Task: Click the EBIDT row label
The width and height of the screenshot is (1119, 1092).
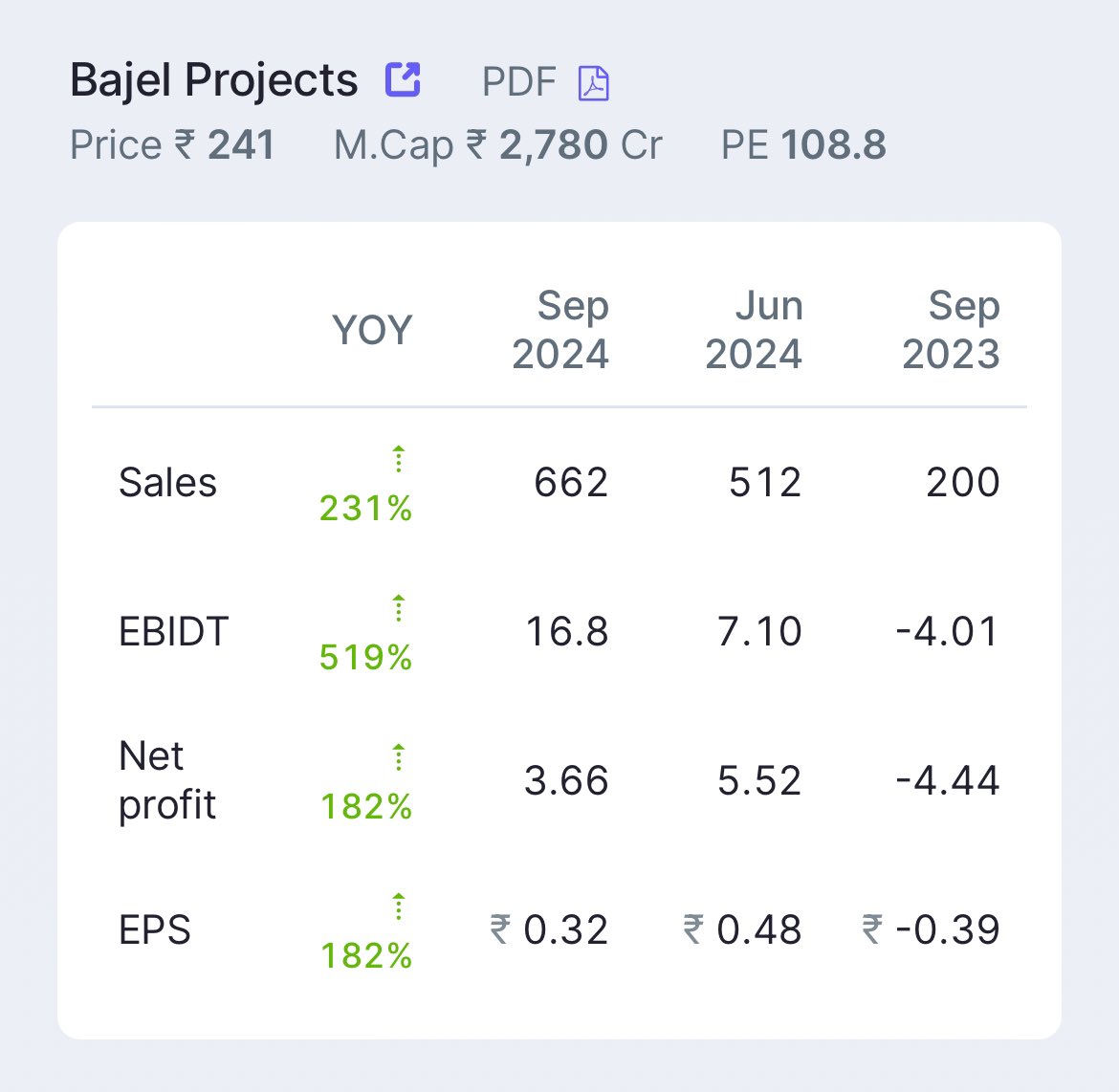Action: point(173,632)
